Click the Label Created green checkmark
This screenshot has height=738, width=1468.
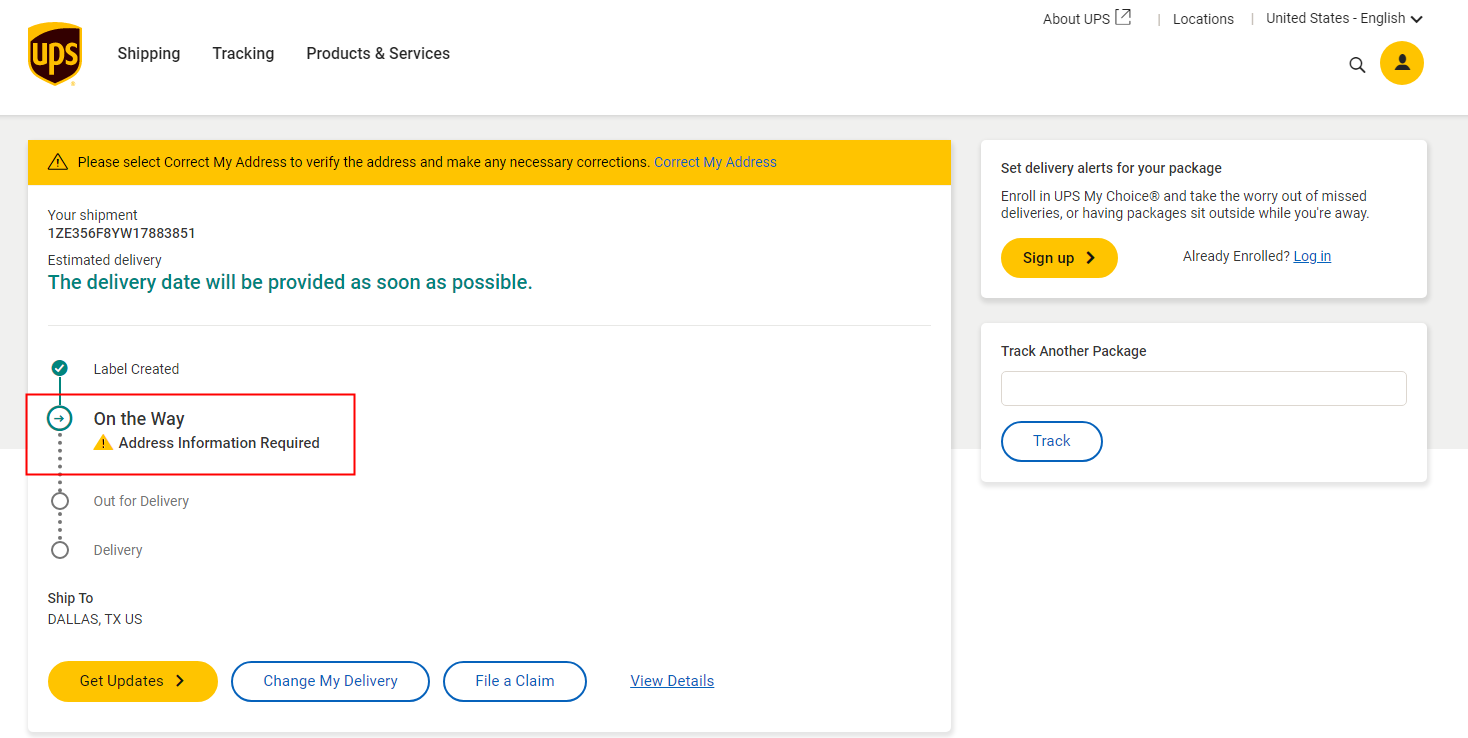pos(60,368)
